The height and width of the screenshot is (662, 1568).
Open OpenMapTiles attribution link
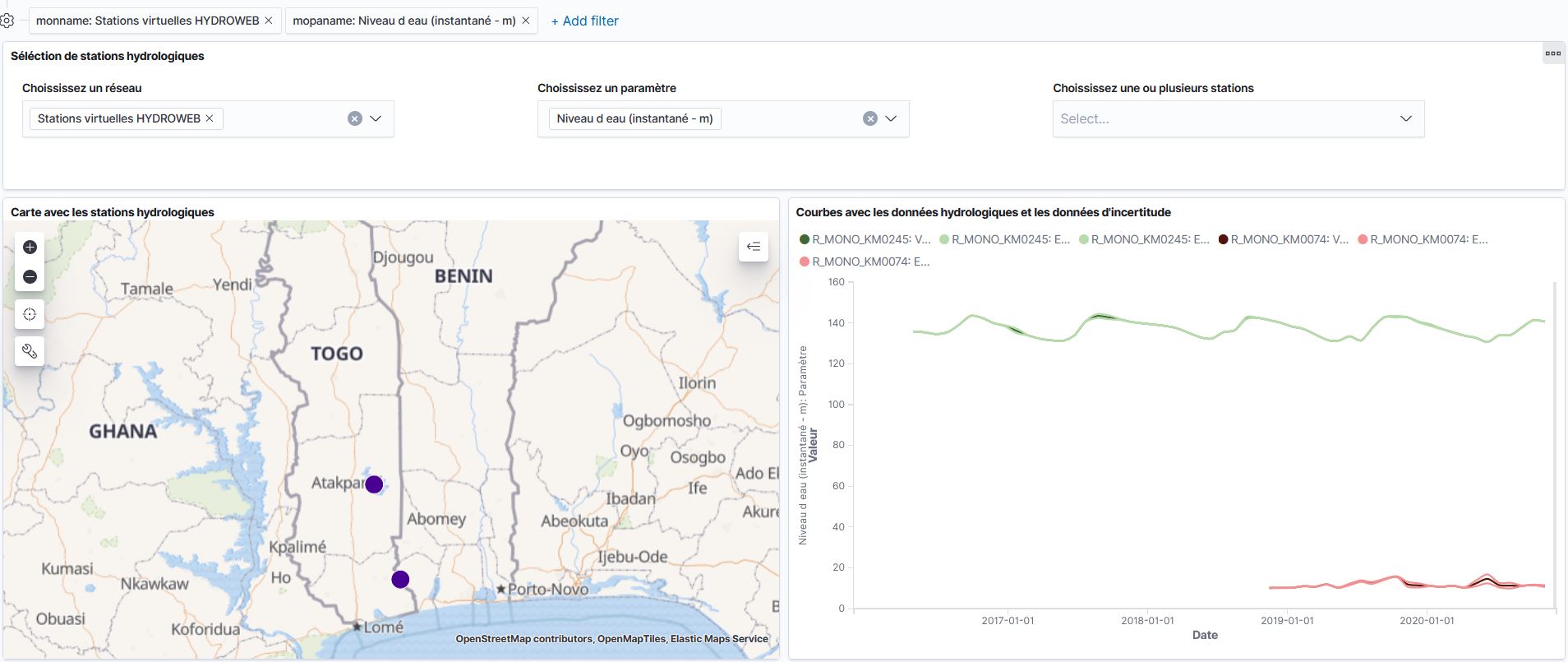pyautogui.click(x=631, y=639)
